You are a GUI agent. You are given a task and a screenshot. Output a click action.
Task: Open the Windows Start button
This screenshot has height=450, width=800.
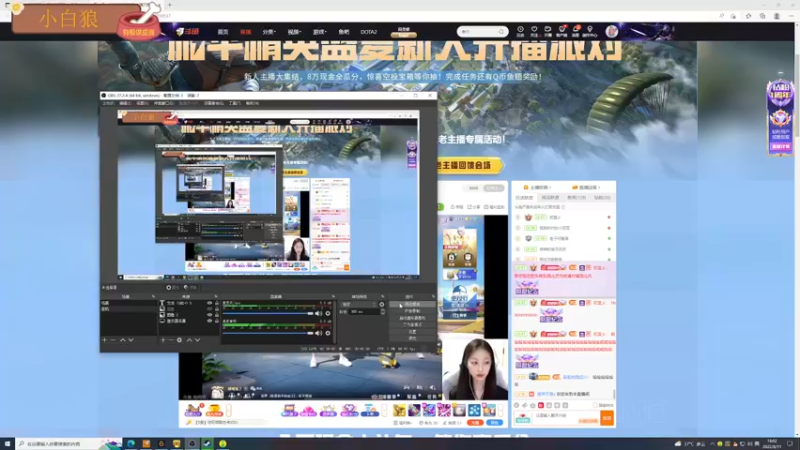(7, 444)
